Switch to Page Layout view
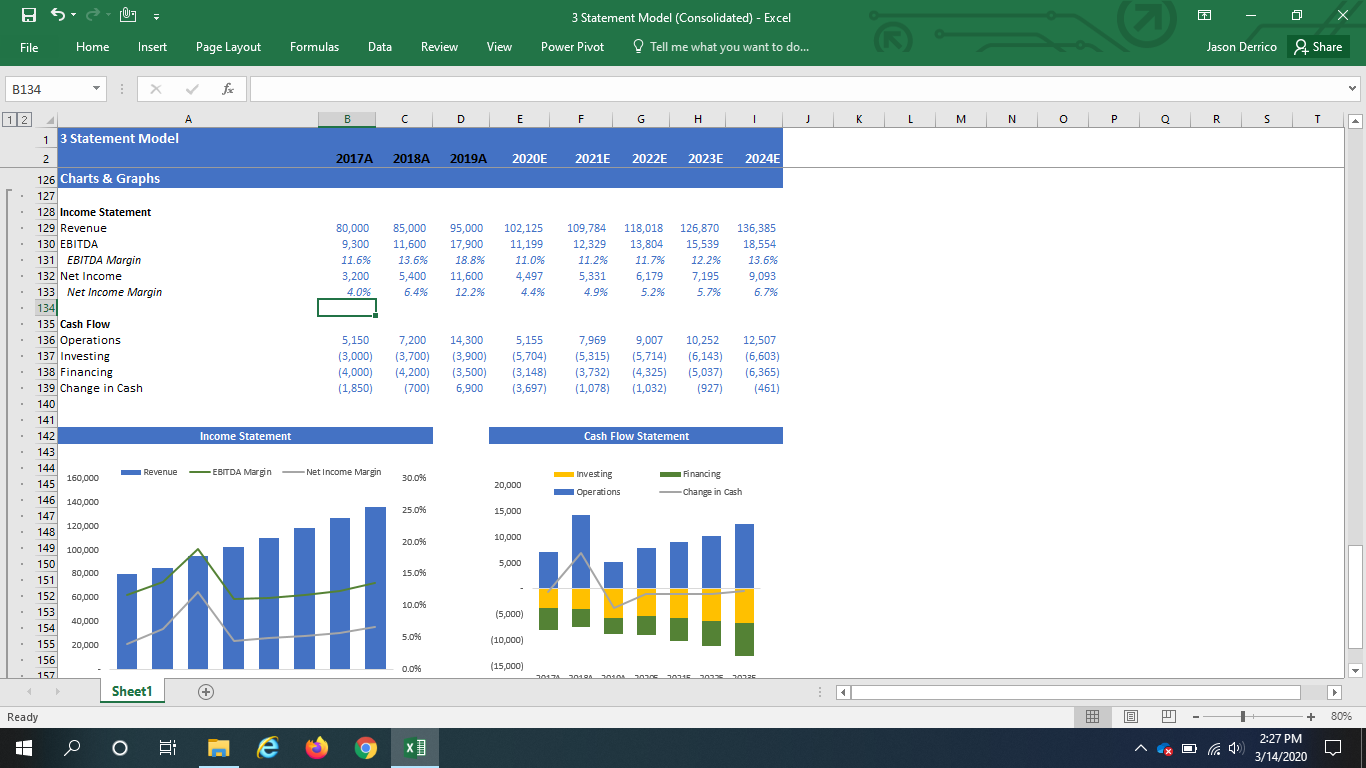The width and height of the screenshot is (1366, 768). 1132,716
